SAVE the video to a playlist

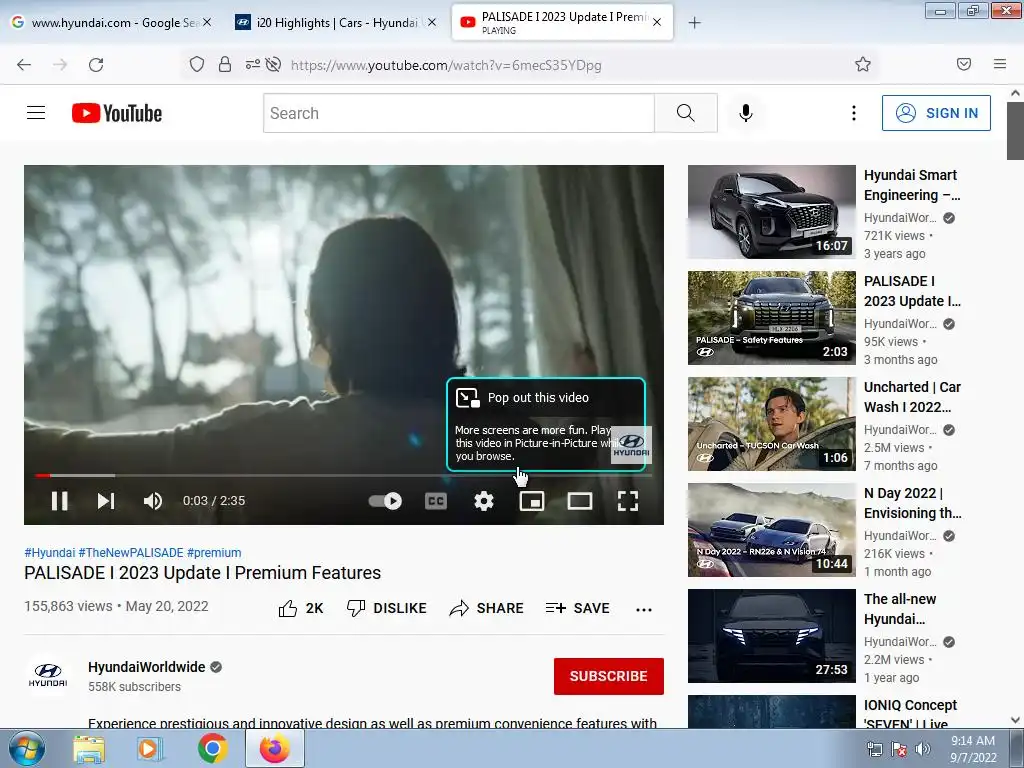577,608
